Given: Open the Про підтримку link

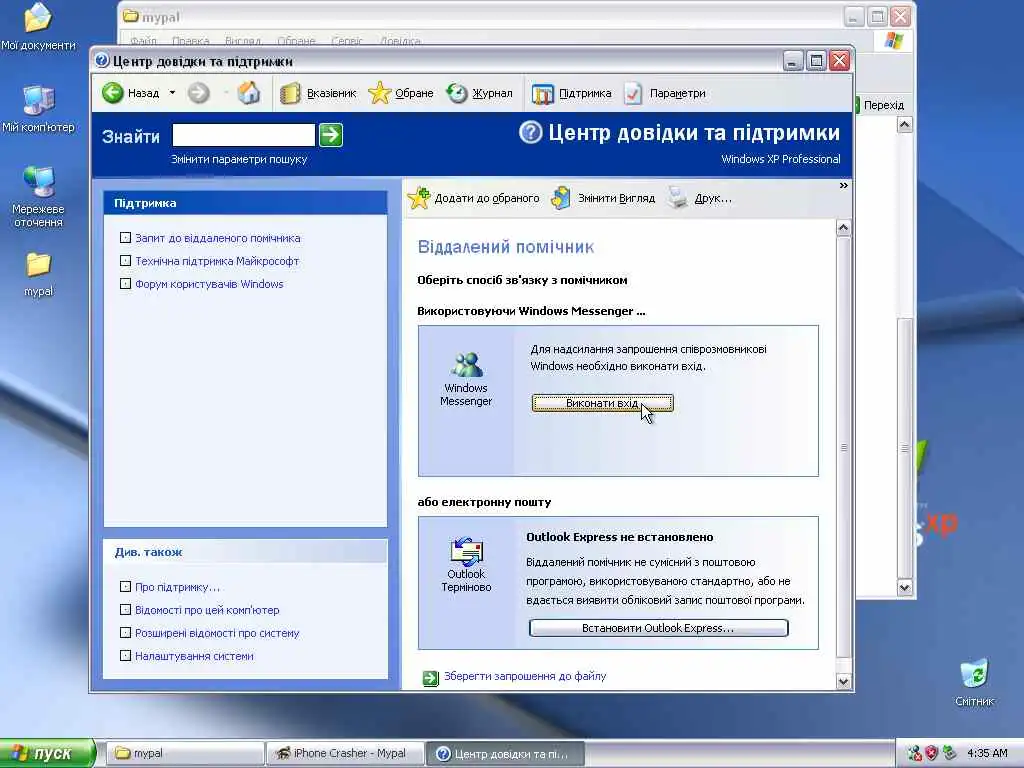Looking at the screenshot, I should pyautogui.click(x=177, y=587).
